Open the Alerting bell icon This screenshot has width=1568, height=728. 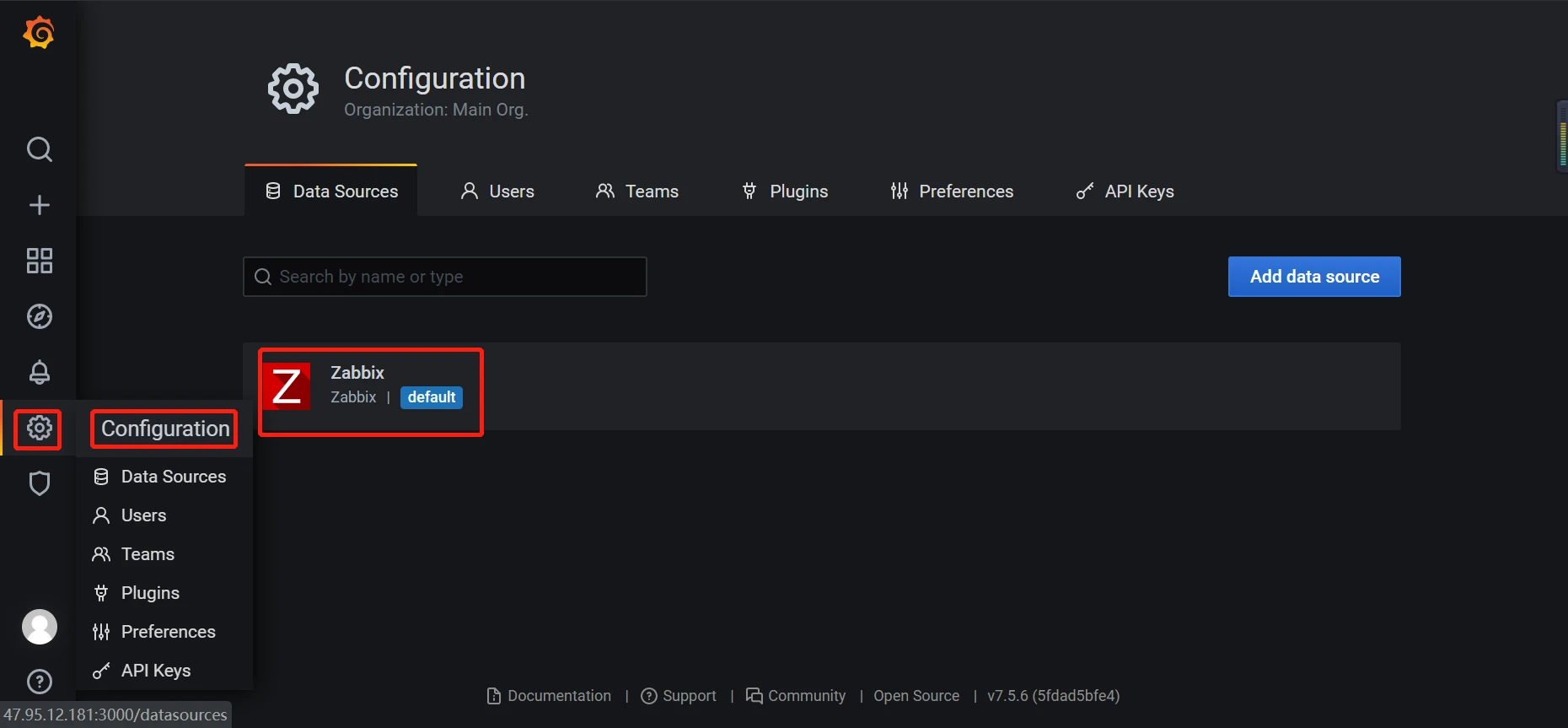40,372
